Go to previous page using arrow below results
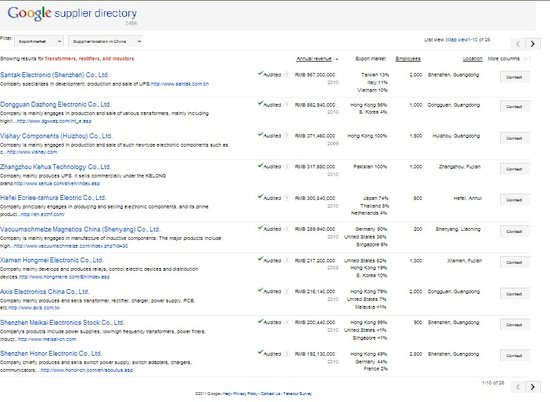The image size is (550, 402). (518, 387)
